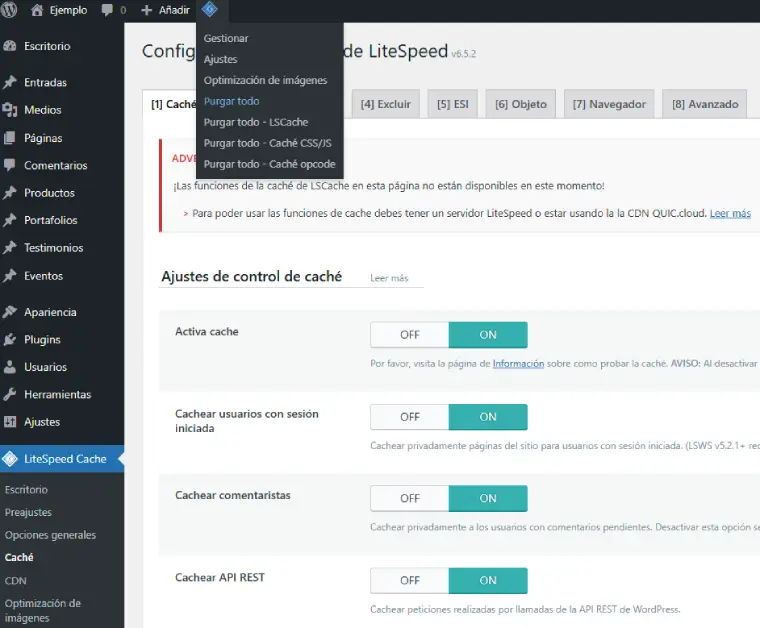Select Purgar todo - Caché opcode
This screenshot has width=760, height=628.
click(x=269, y=164)
